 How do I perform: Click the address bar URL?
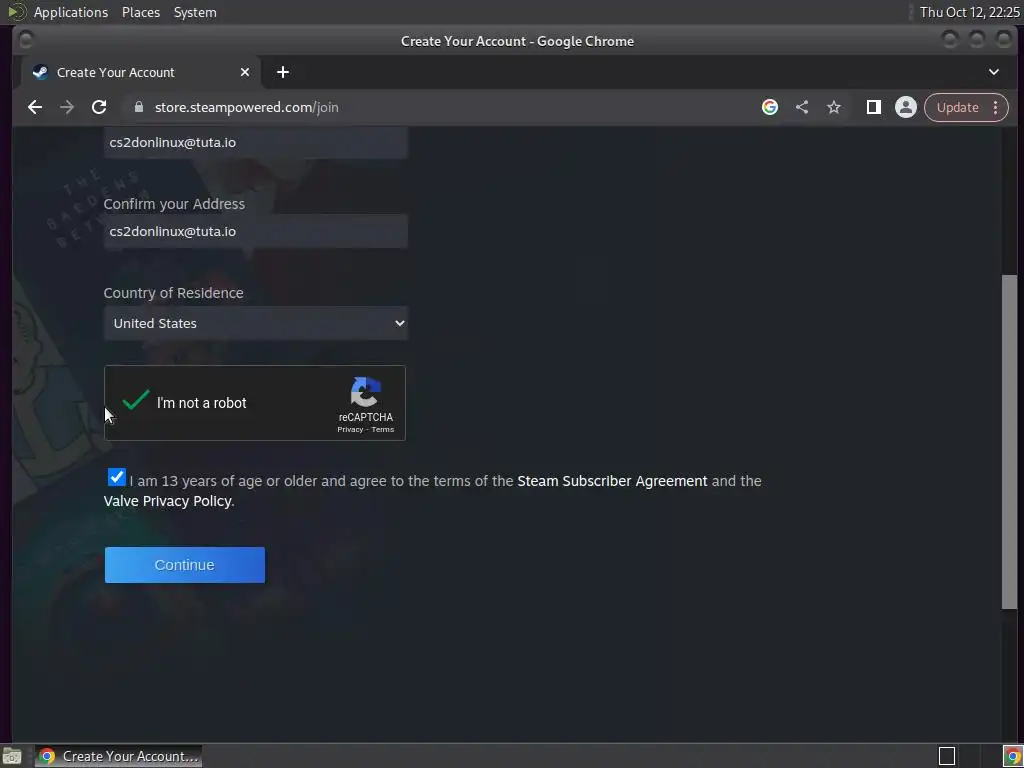[246, 107]
